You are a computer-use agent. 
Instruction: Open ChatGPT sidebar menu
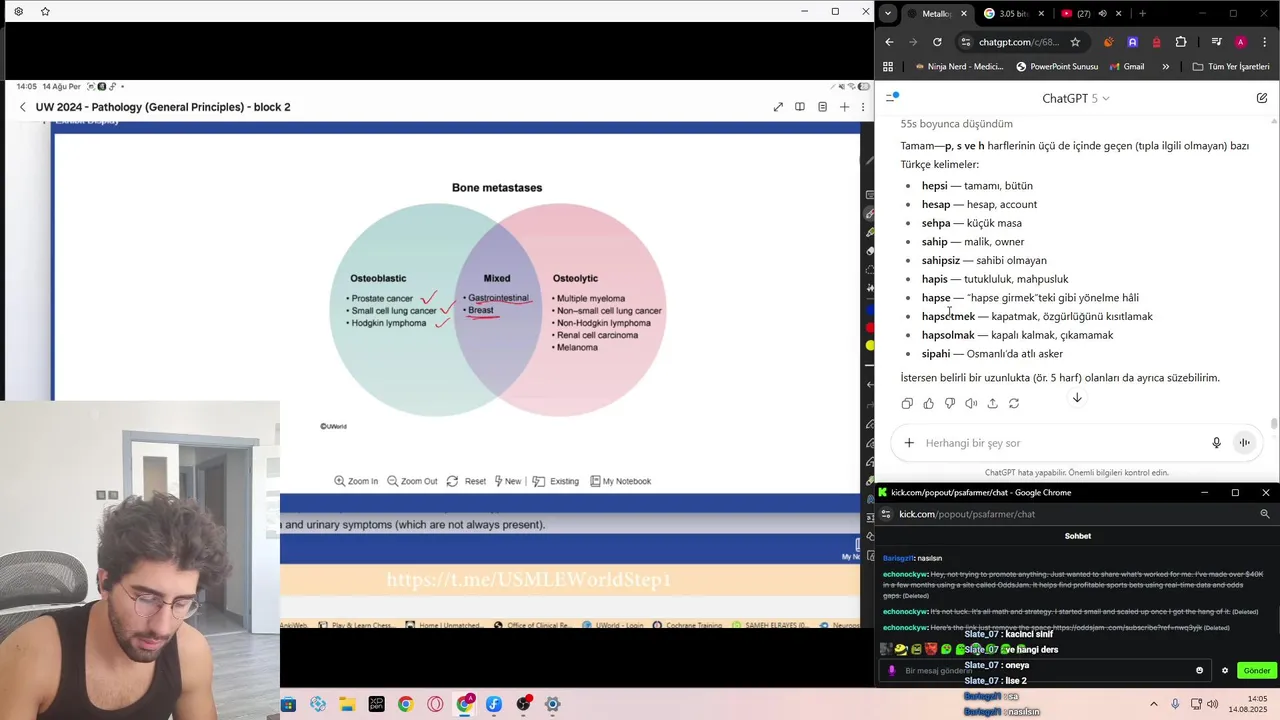point(892,98)
